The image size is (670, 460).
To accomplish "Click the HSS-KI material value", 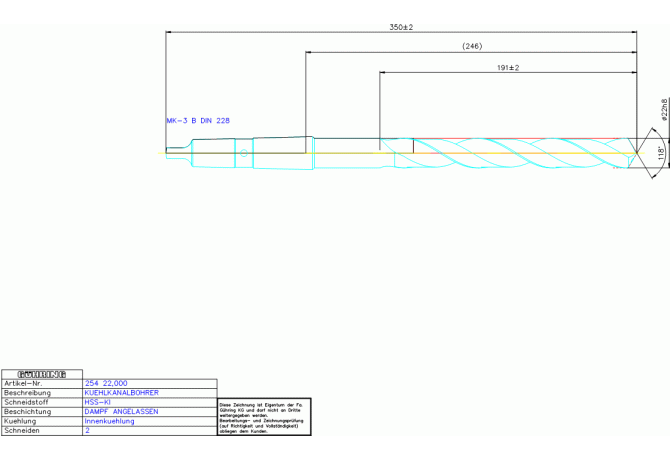I will 97,402.
